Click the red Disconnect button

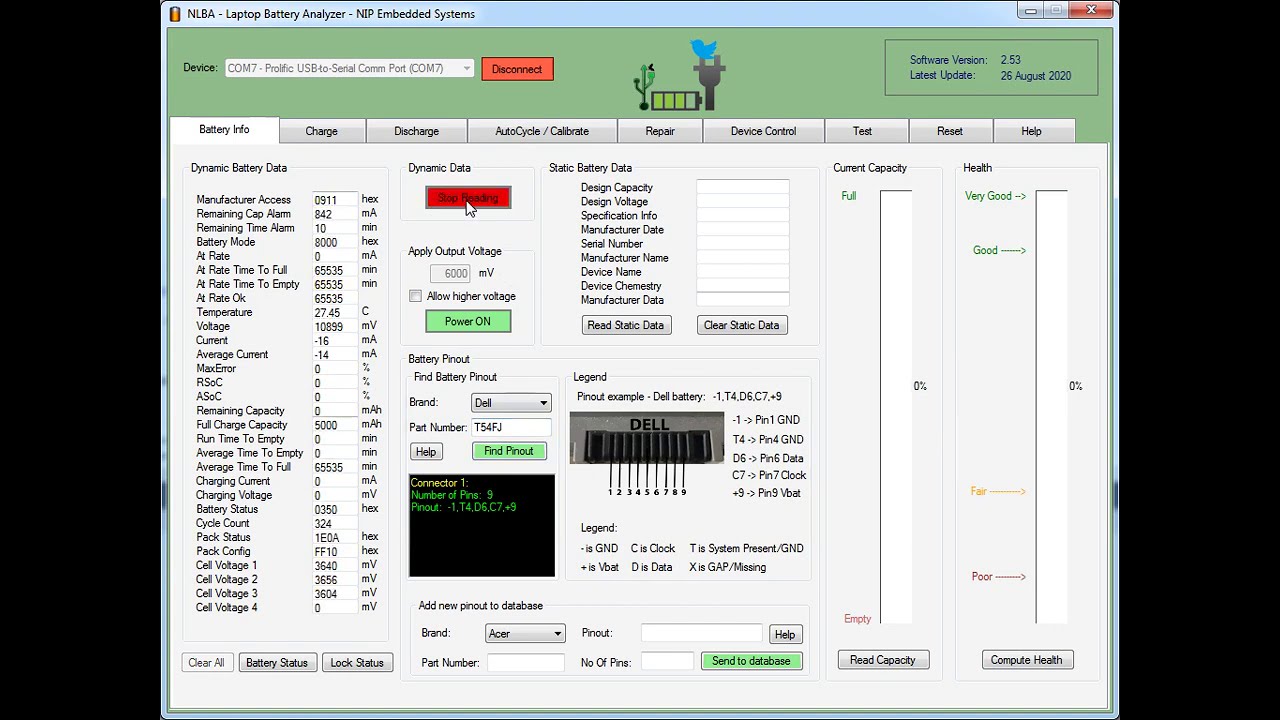(517, 69)
